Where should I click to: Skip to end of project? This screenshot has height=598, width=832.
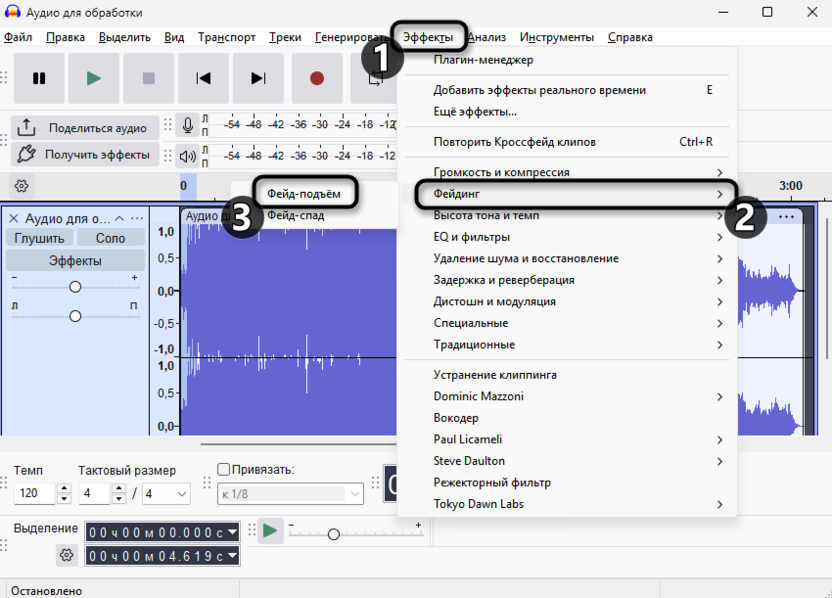tap(259, 78)
